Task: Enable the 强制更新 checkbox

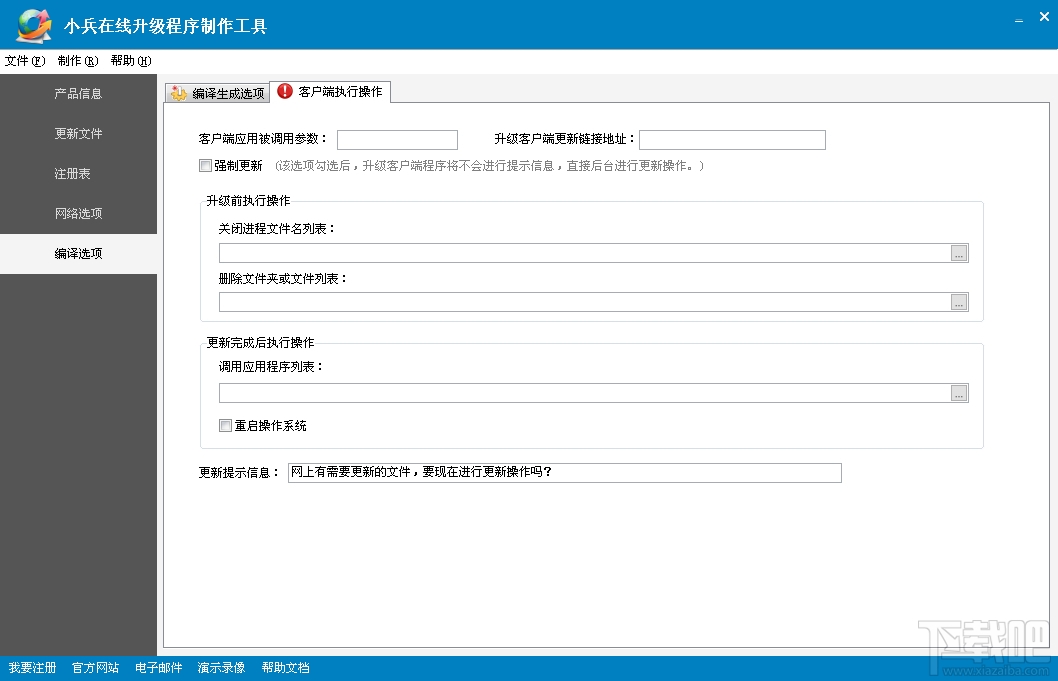Action: pyautogui.click(x=205, y=166)
